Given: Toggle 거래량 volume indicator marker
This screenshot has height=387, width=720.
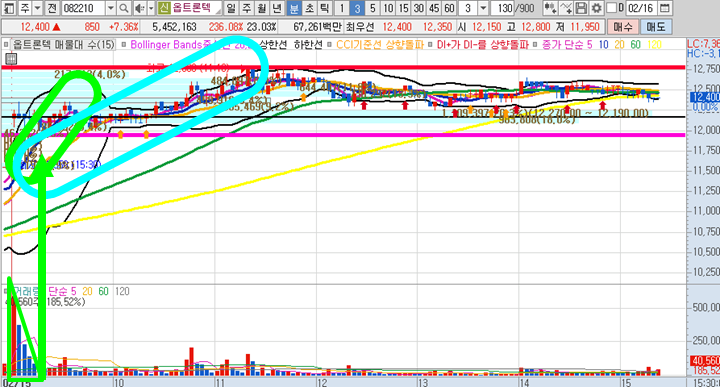Looking at the screenshot, I should (6, 291).
